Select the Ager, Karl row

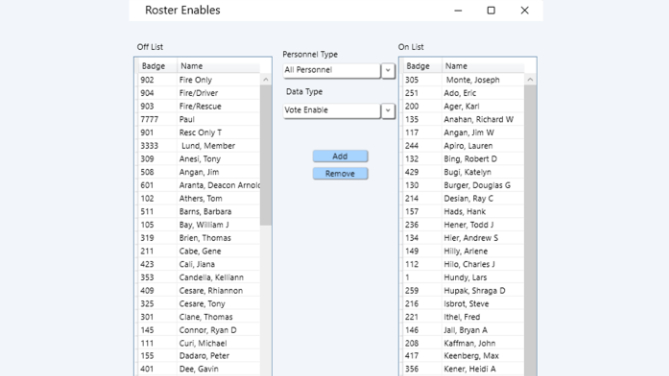pos(463,106)
